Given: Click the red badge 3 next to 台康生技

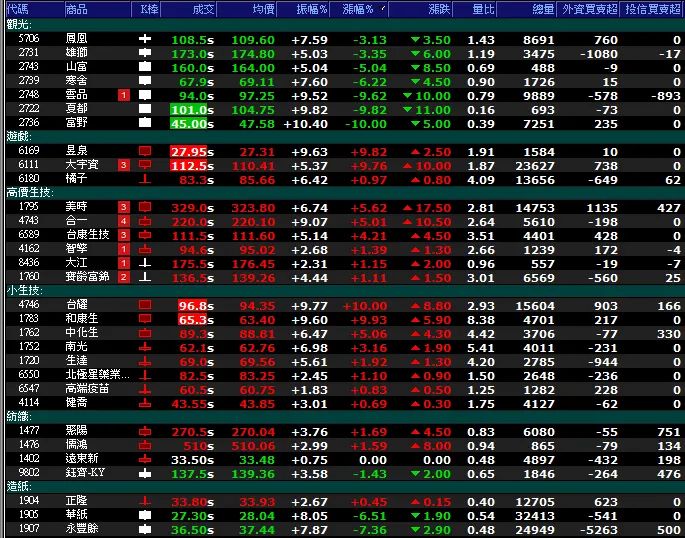Looking at the screenshot, I should [x=124, y=235].
